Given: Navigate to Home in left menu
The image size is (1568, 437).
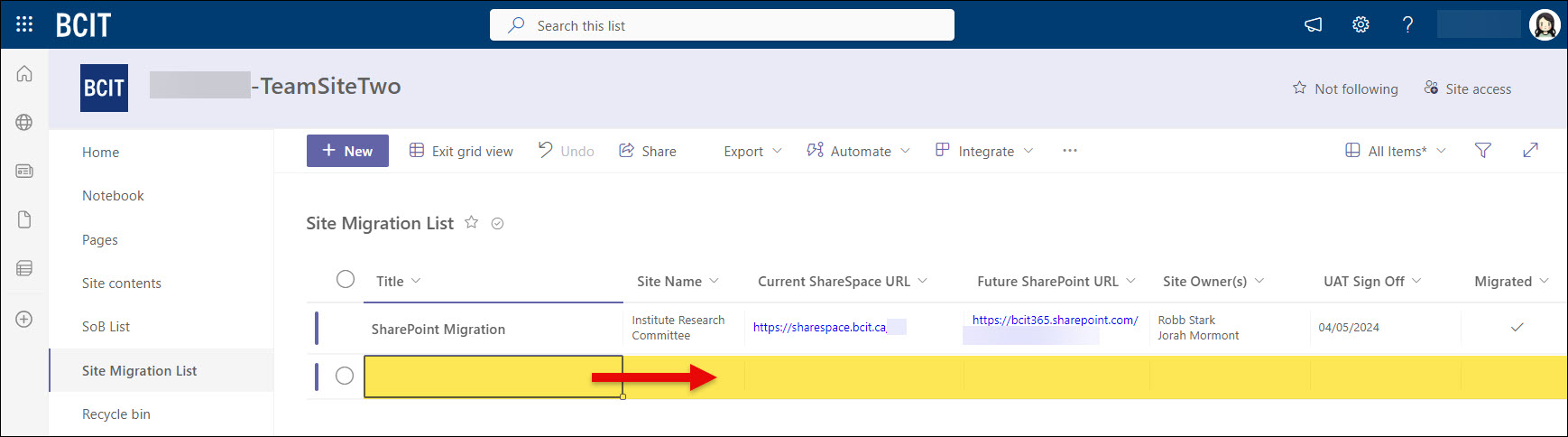Looking at the screenshot, I should tap(100, 152).
